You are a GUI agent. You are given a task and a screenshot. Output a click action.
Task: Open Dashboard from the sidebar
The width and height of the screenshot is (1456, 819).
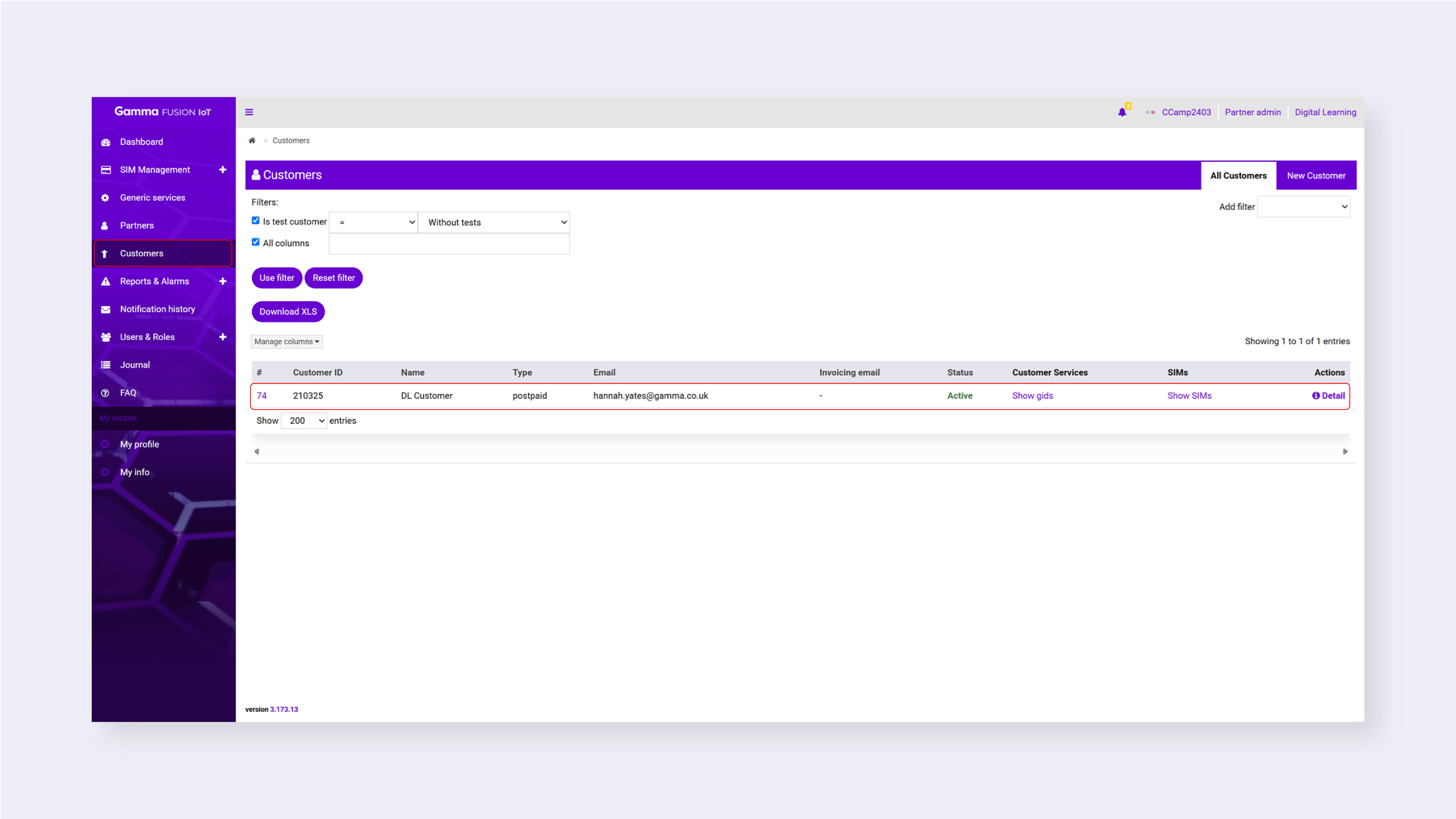141,142
